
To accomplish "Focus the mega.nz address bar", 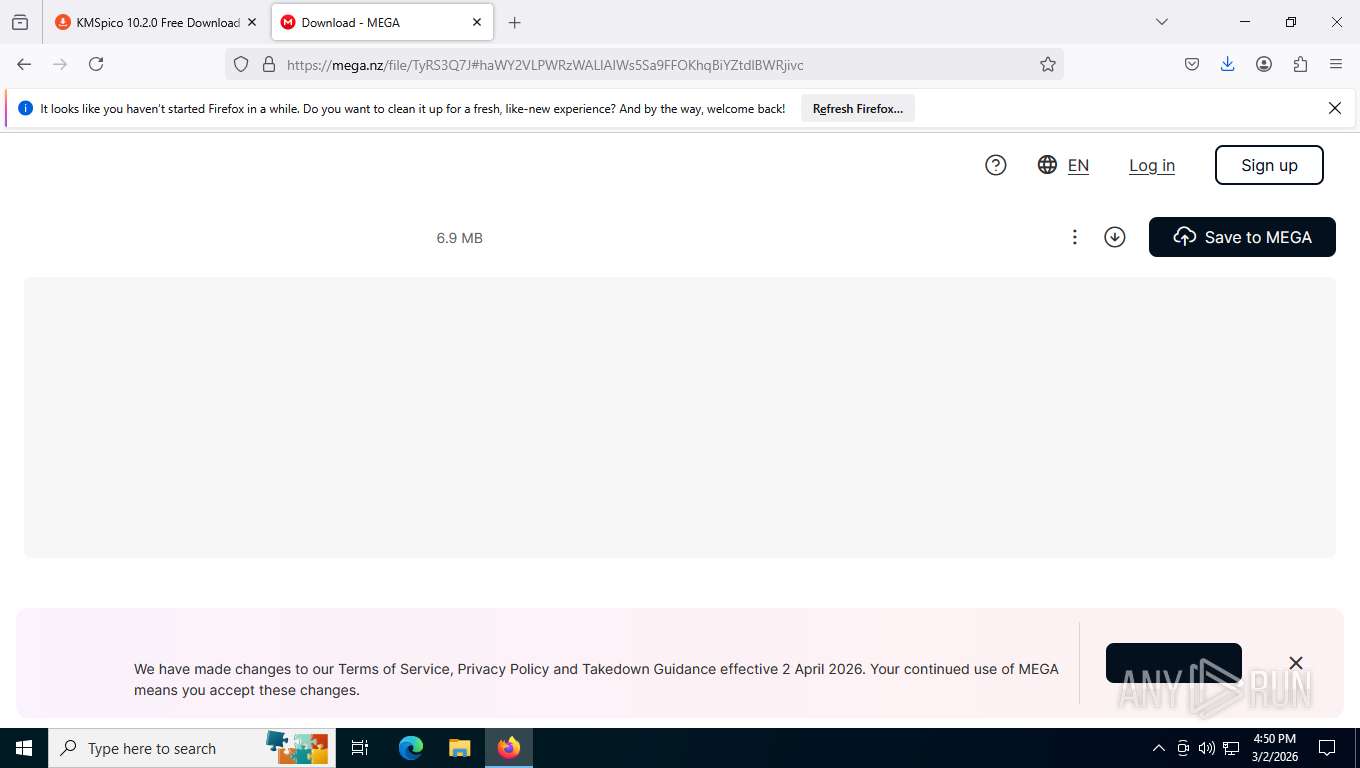I will 644,64.
